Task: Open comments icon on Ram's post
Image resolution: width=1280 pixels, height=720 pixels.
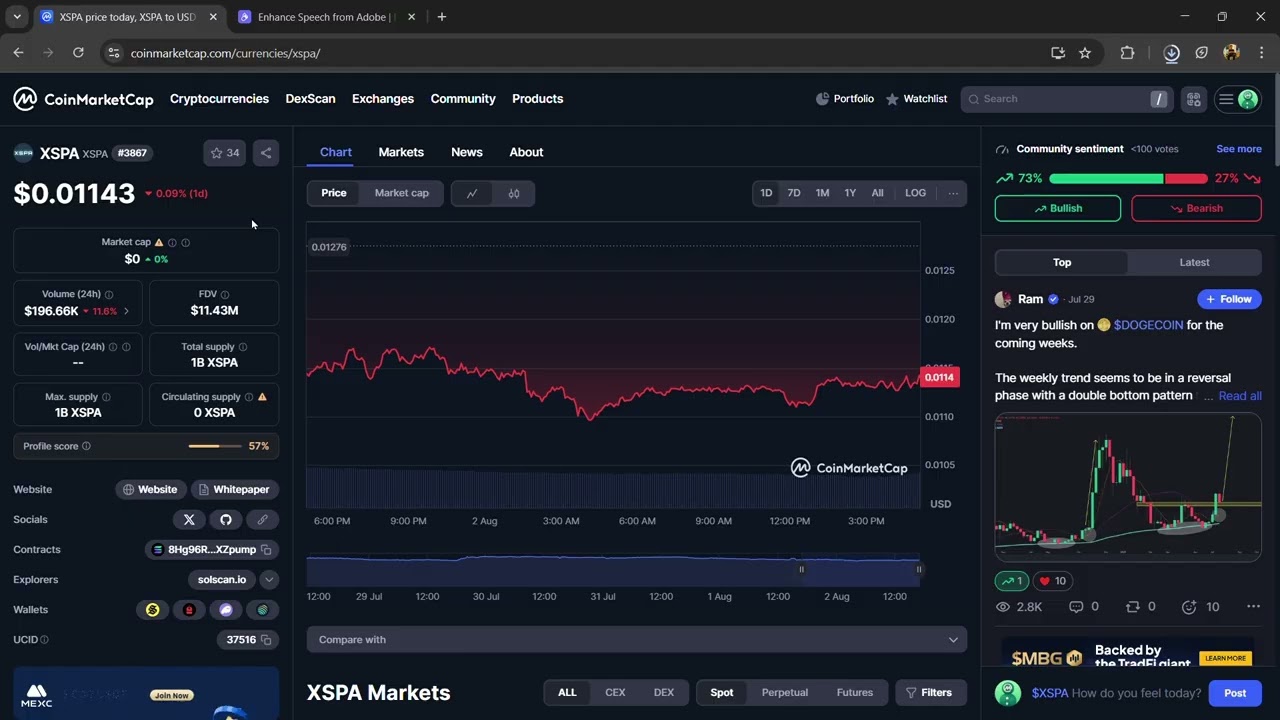Action: pos(1076,607)
